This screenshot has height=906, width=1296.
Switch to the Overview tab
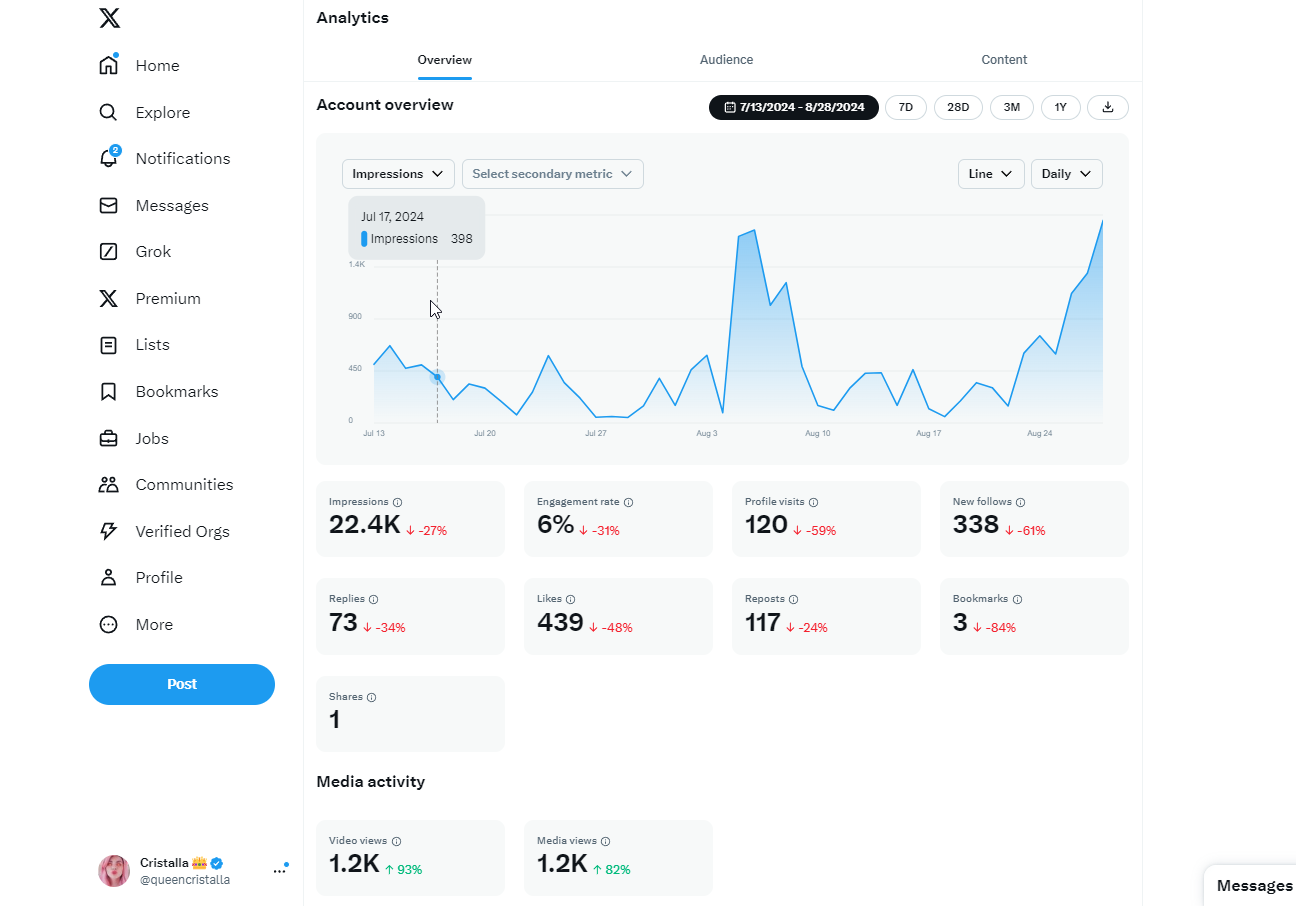[445, 60]
